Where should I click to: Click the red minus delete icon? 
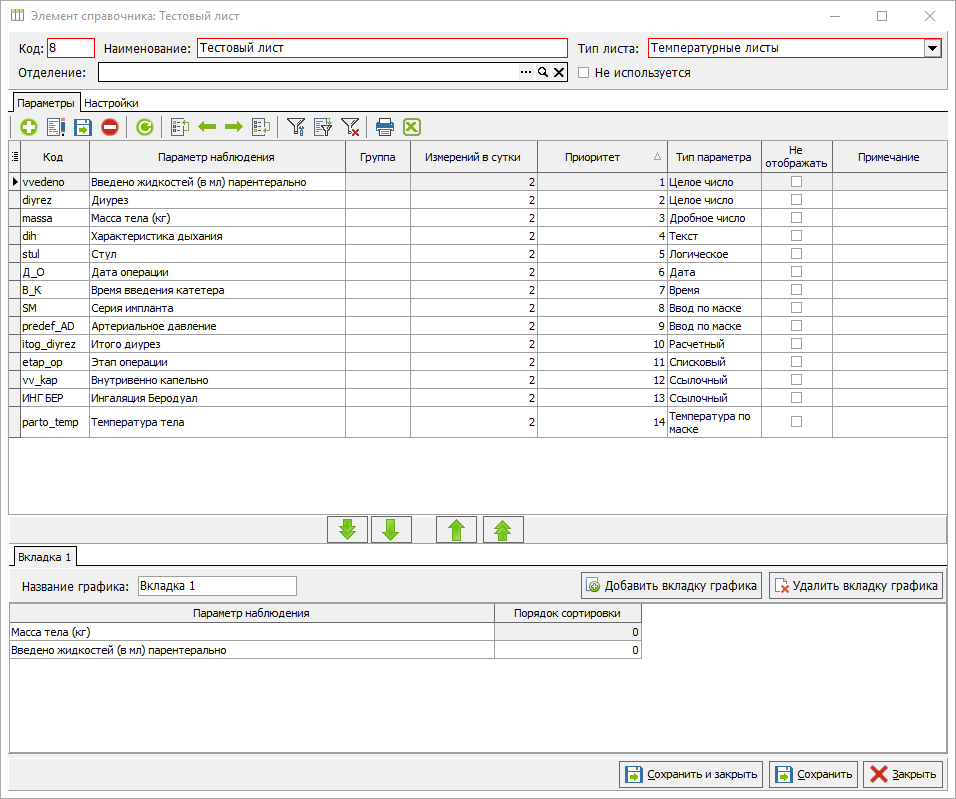[110, 127]
